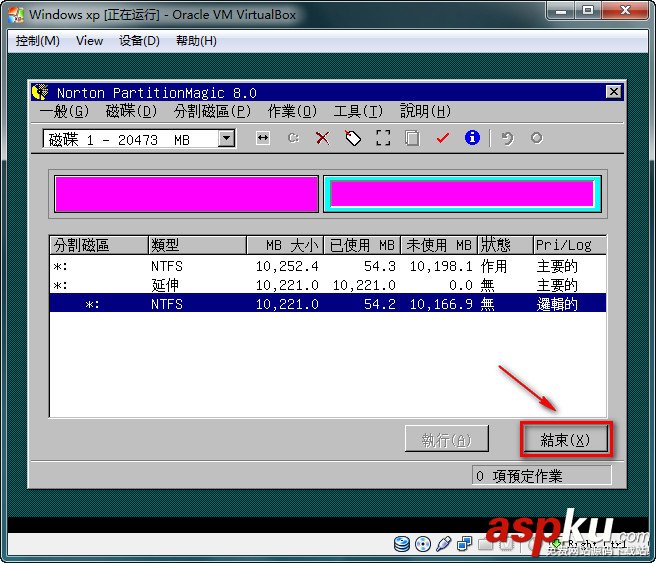656x563 pixels.
Task: Open VirtualBox 帮助(H) menu
Action: [196, 41]
